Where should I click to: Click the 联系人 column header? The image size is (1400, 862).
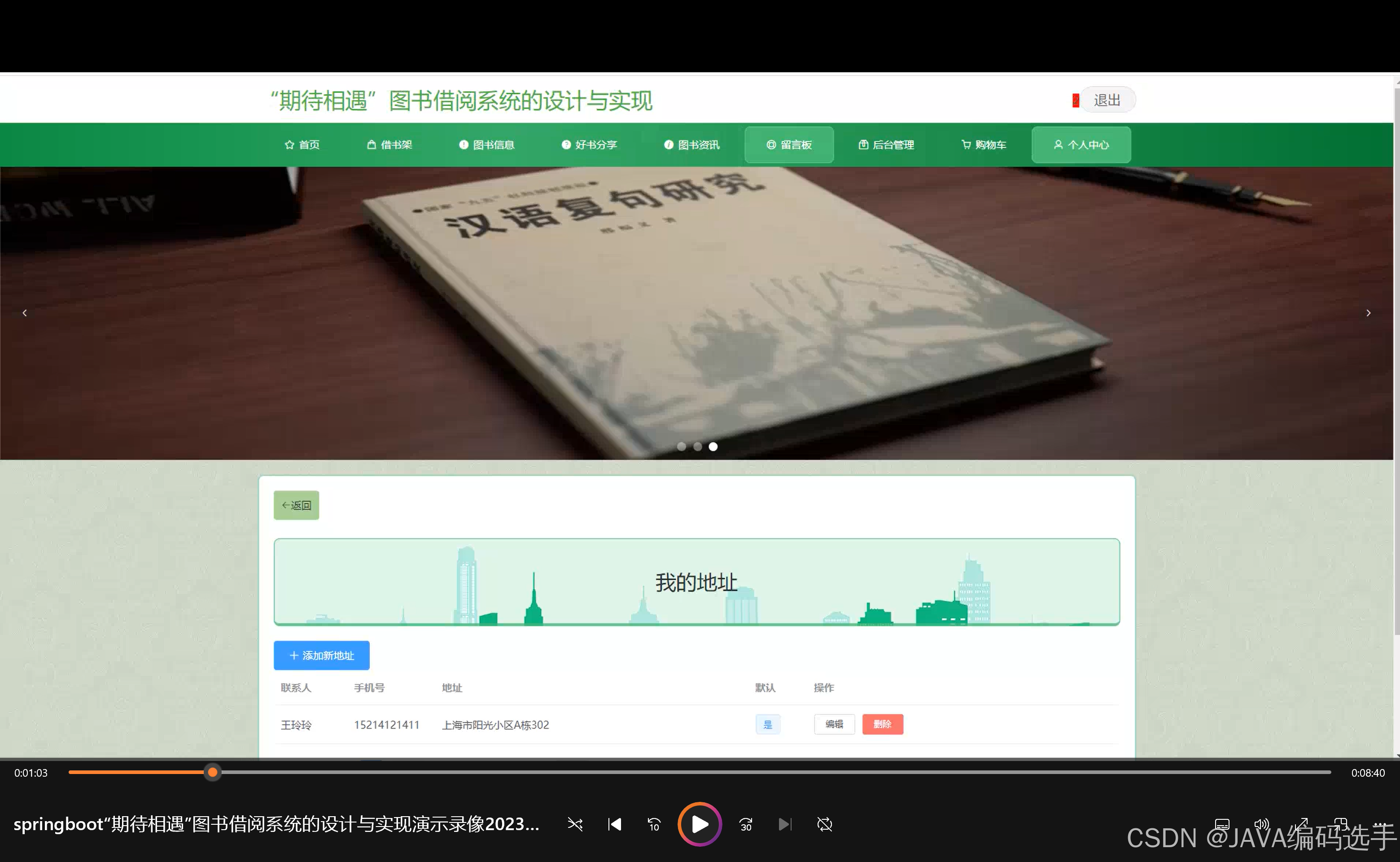pyautogui.click(x=296, y=687)
